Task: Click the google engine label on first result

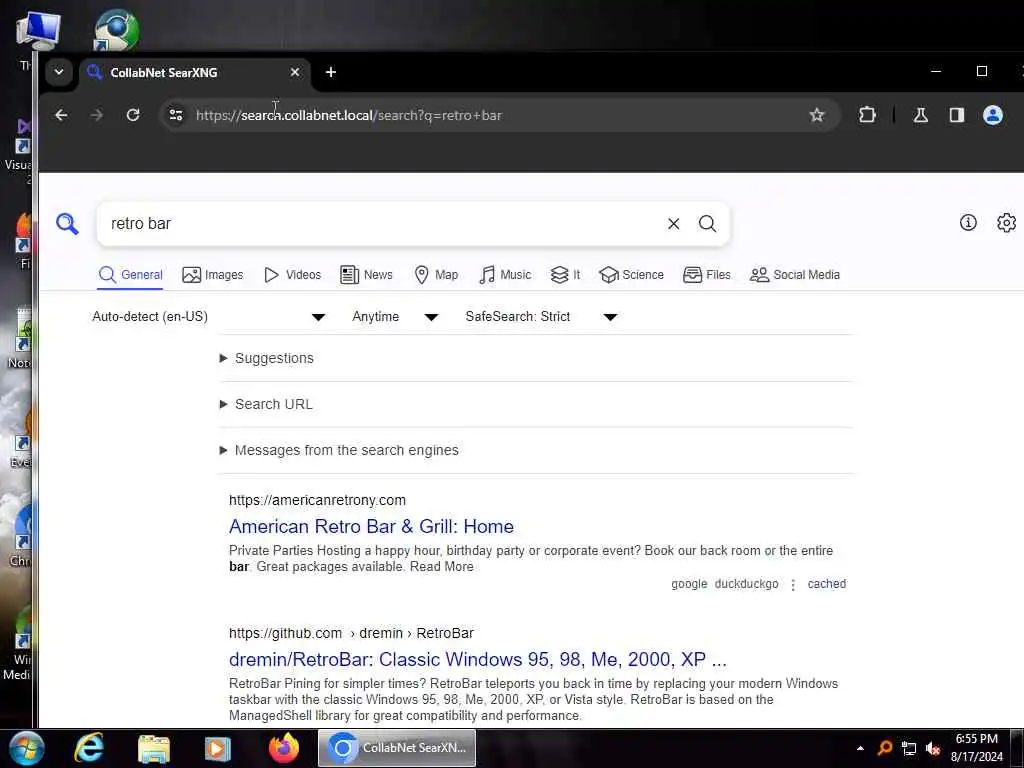Action: pos(689,584)
